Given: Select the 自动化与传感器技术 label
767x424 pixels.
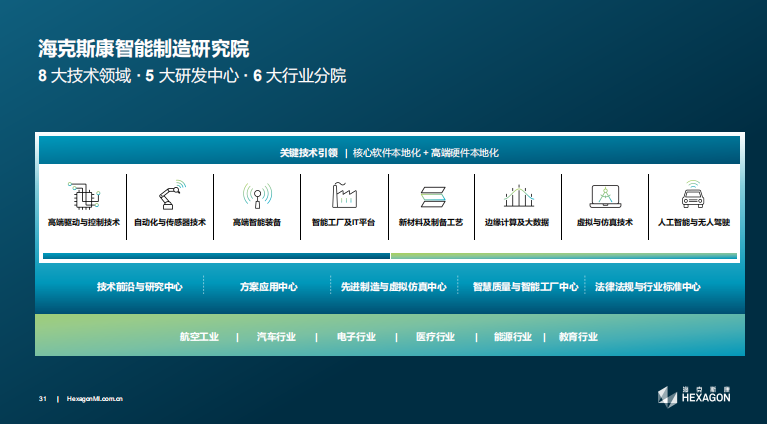Looking at the screenshot, I should point(170,223).
